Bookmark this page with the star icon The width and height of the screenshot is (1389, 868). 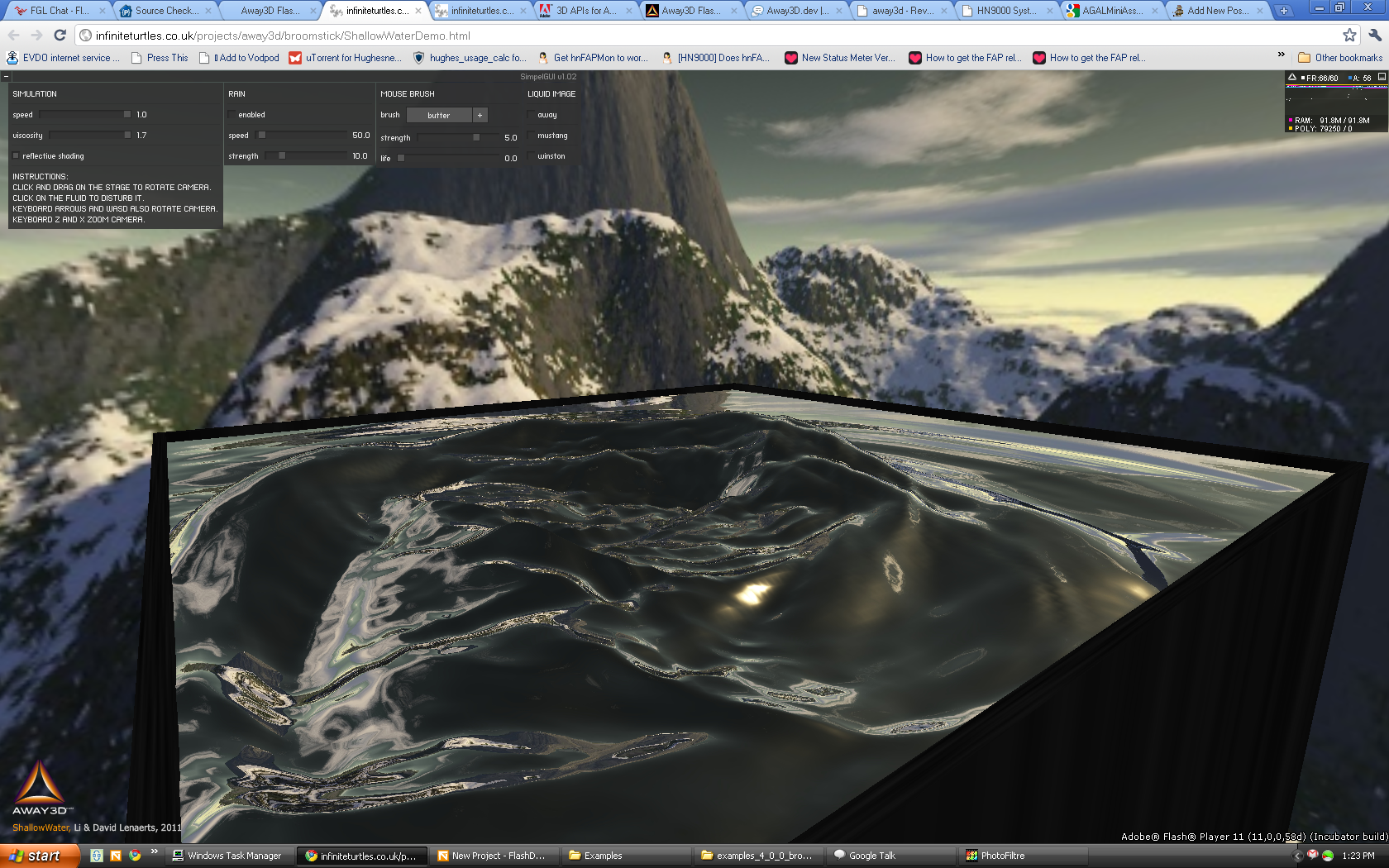click(x=1349, y=35)
